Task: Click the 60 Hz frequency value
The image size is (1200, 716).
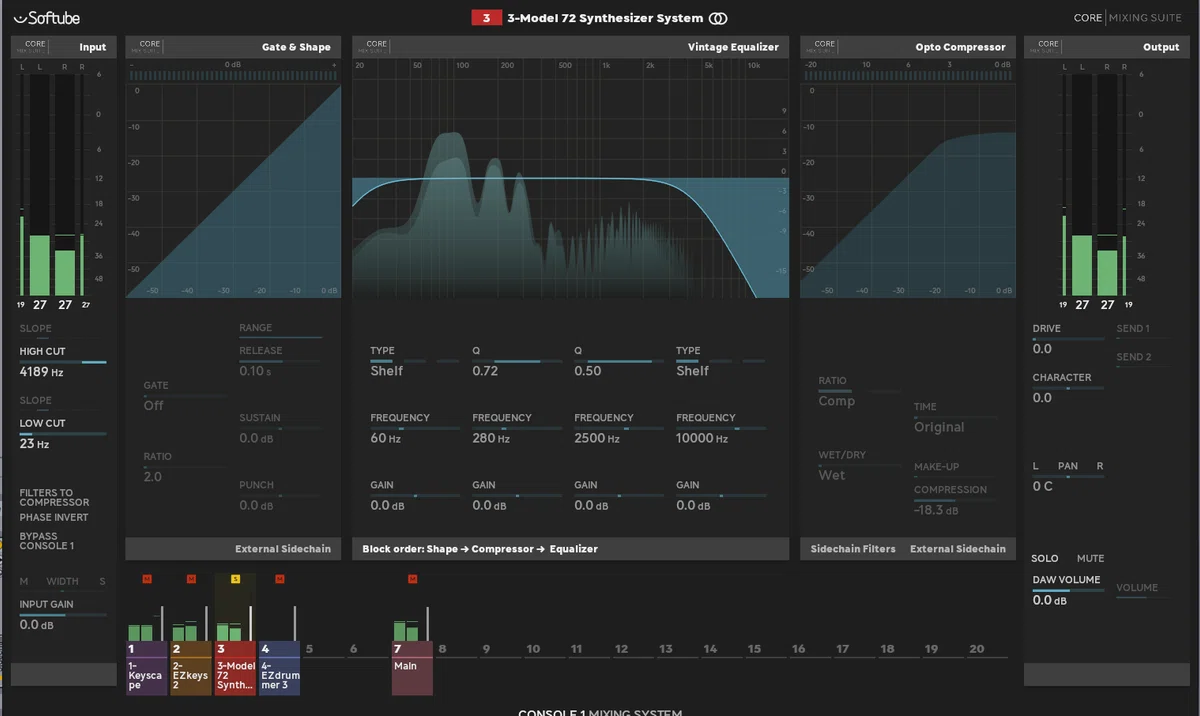Action: click(x=385, y=438)
